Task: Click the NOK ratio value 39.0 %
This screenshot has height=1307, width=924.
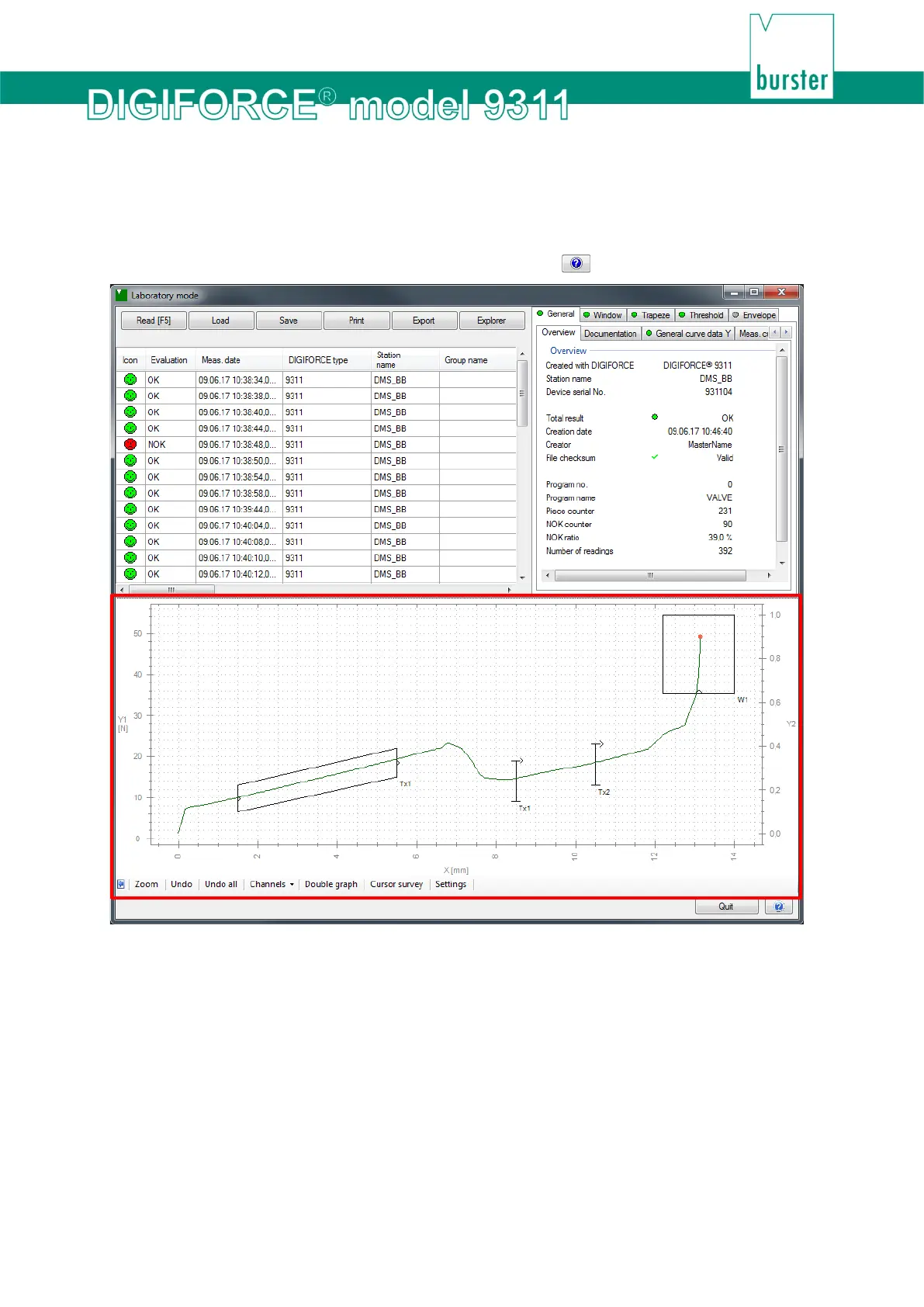Action: 720,537
